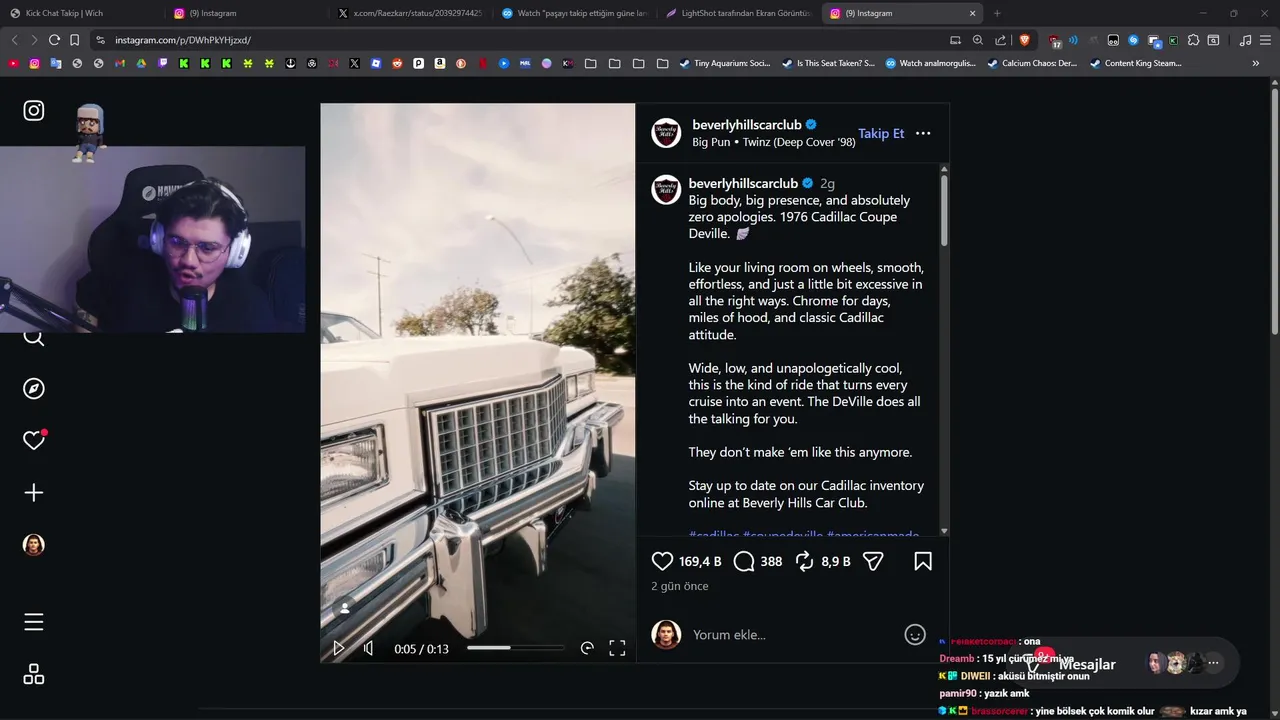Open Calcium Chaos Steam bookmark
Screen dimensions: 1280x720
coord(1032,63)
